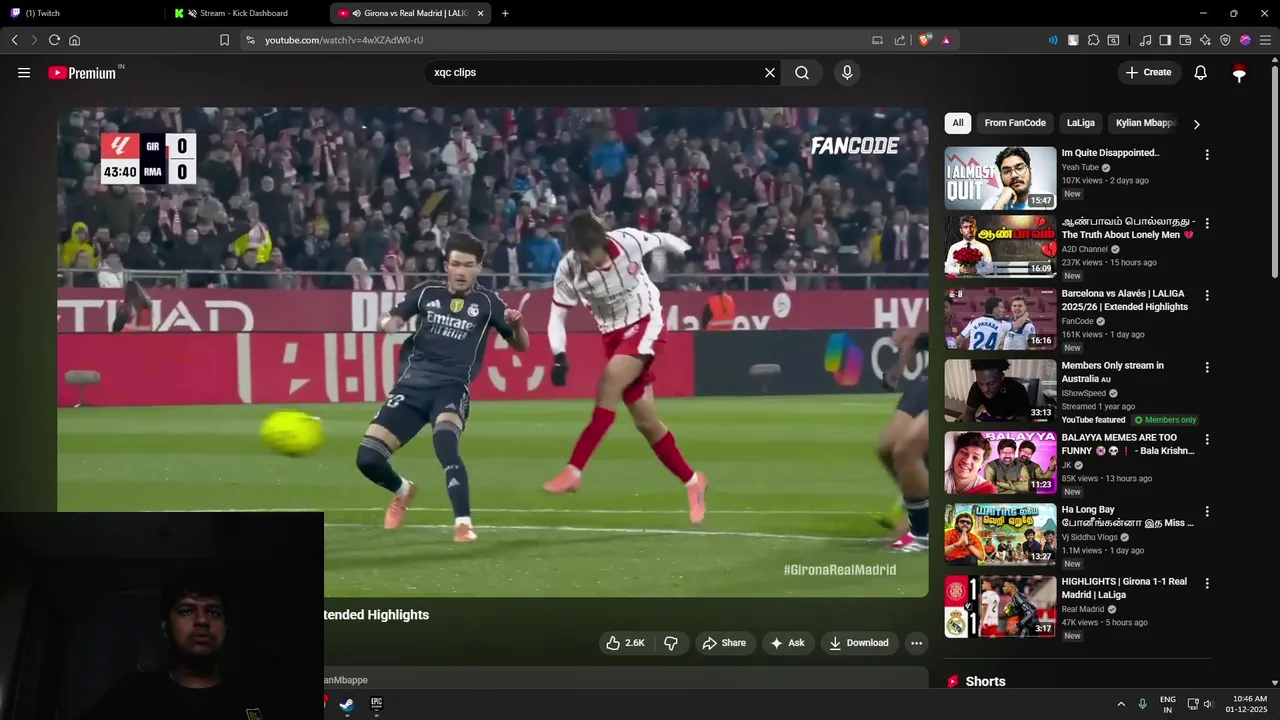Download the video
The image size is (1280, 720).
tap(859, 643)
